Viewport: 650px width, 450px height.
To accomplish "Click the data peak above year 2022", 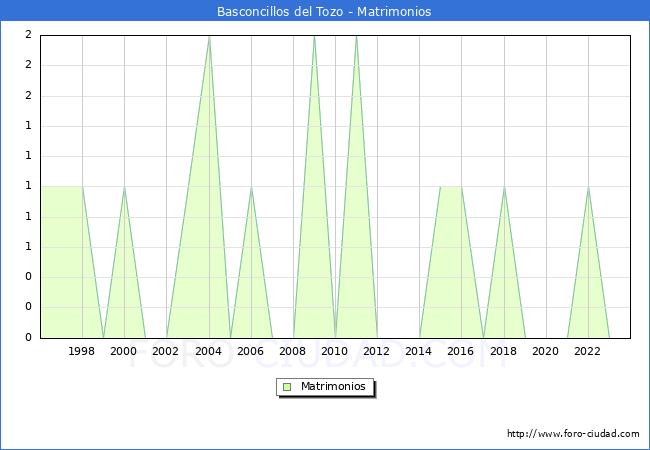I will point(588,187).
